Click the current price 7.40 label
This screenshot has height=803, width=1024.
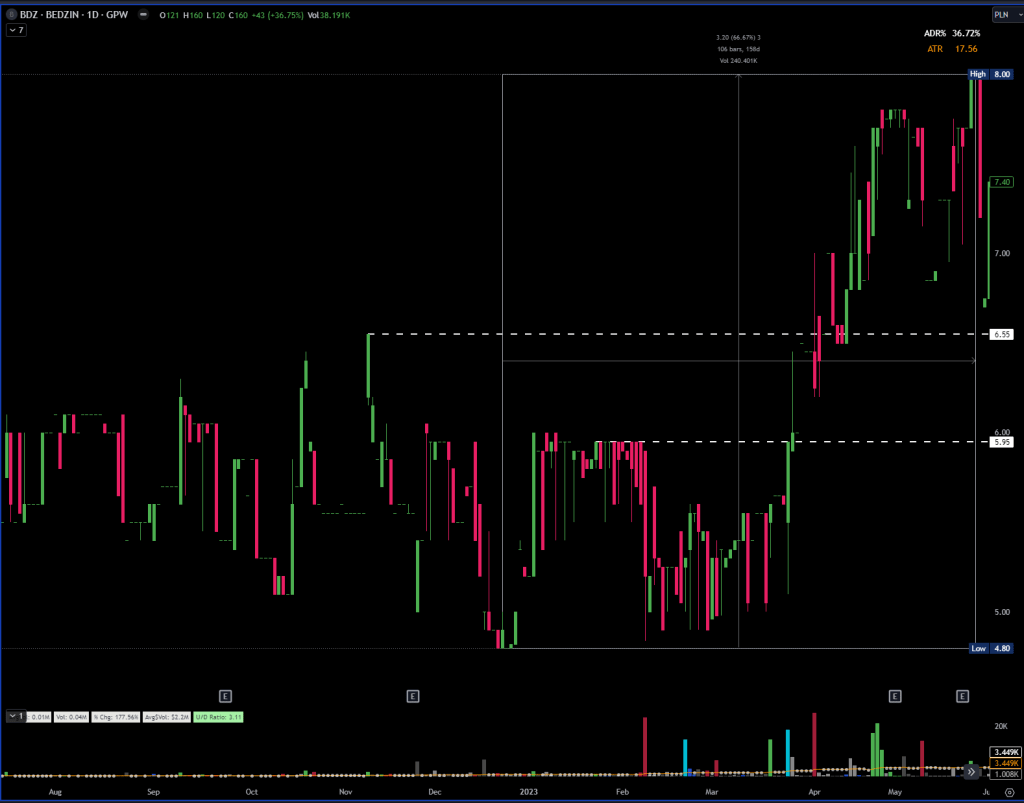pos(1001,182)
